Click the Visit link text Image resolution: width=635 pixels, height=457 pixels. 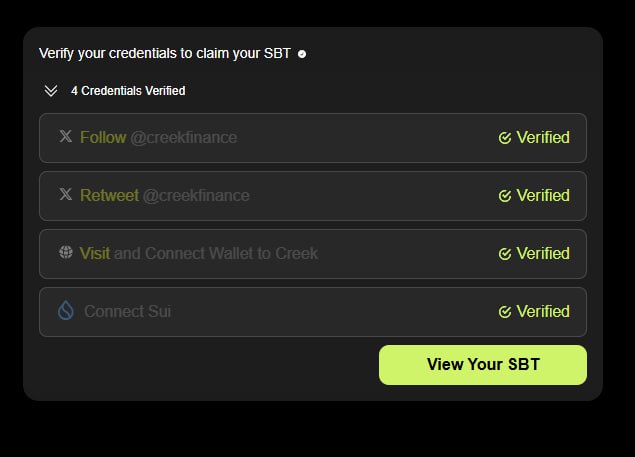coord(95,253)
